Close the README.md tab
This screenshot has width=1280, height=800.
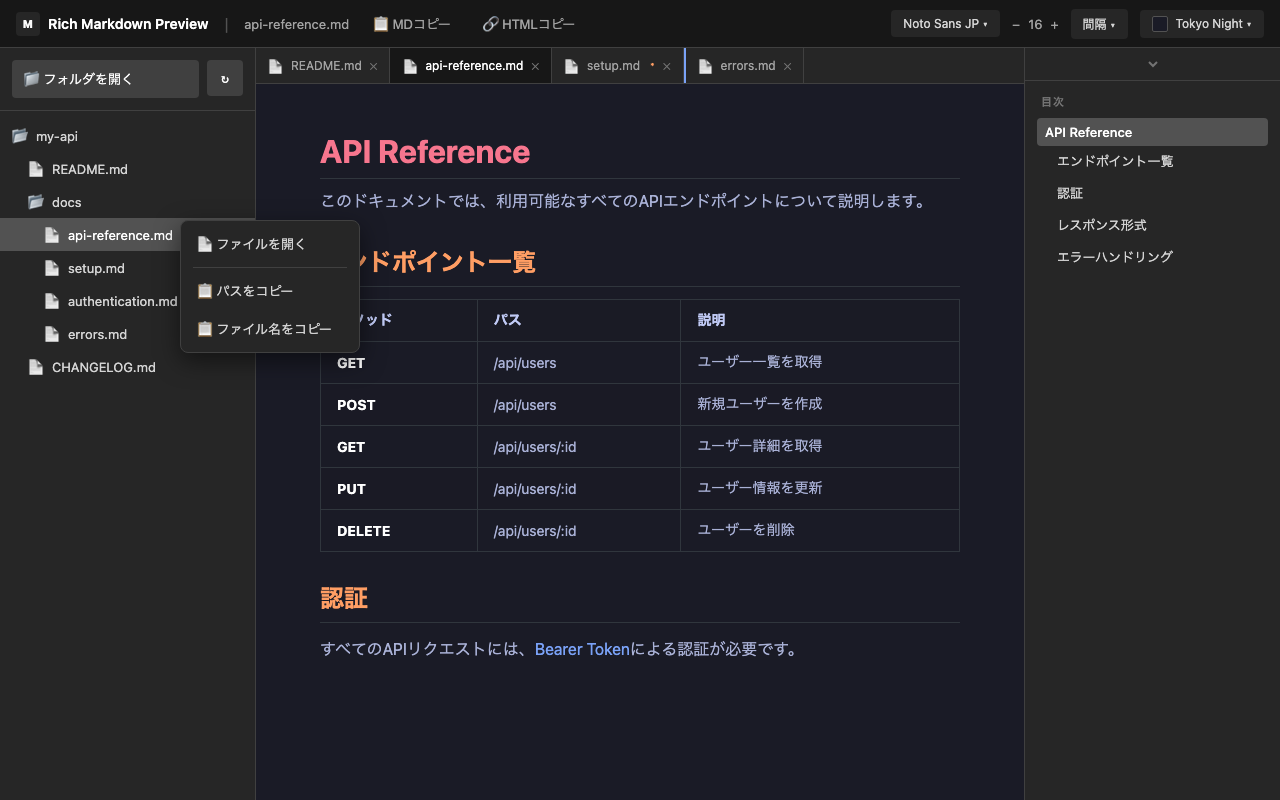373,66
